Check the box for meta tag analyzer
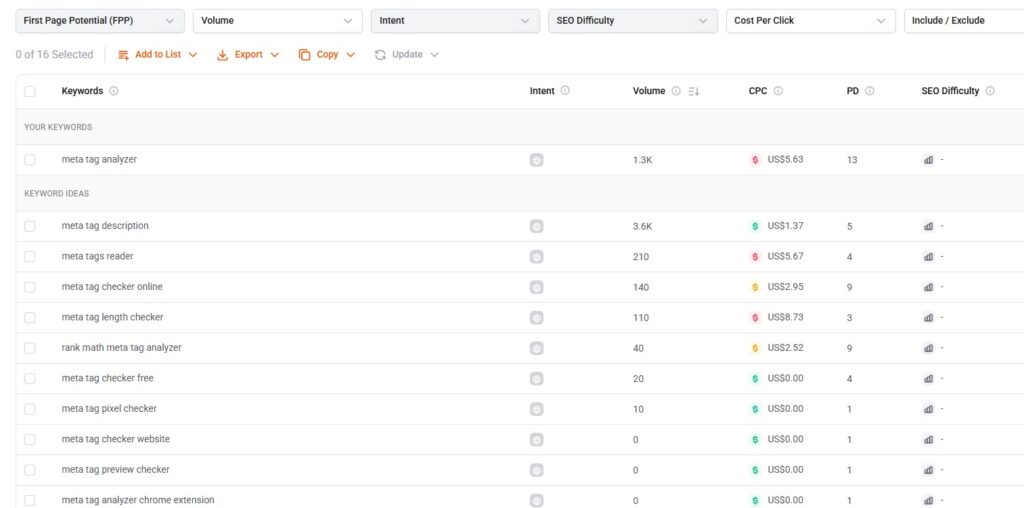The width and height of the screenshot is (1024, 508). click(x=30, y=160)
